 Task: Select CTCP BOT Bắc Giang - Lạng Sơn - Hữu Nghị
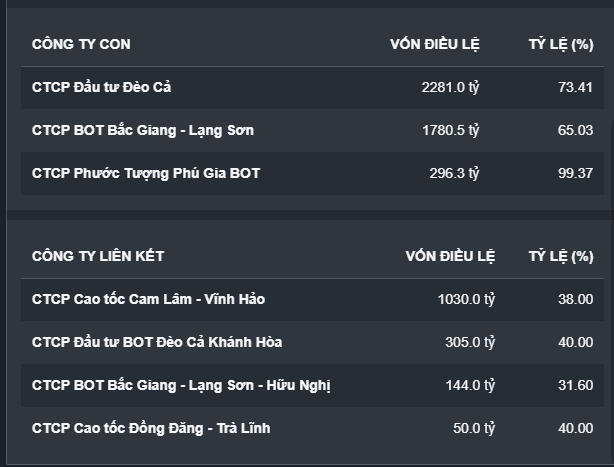181,385
